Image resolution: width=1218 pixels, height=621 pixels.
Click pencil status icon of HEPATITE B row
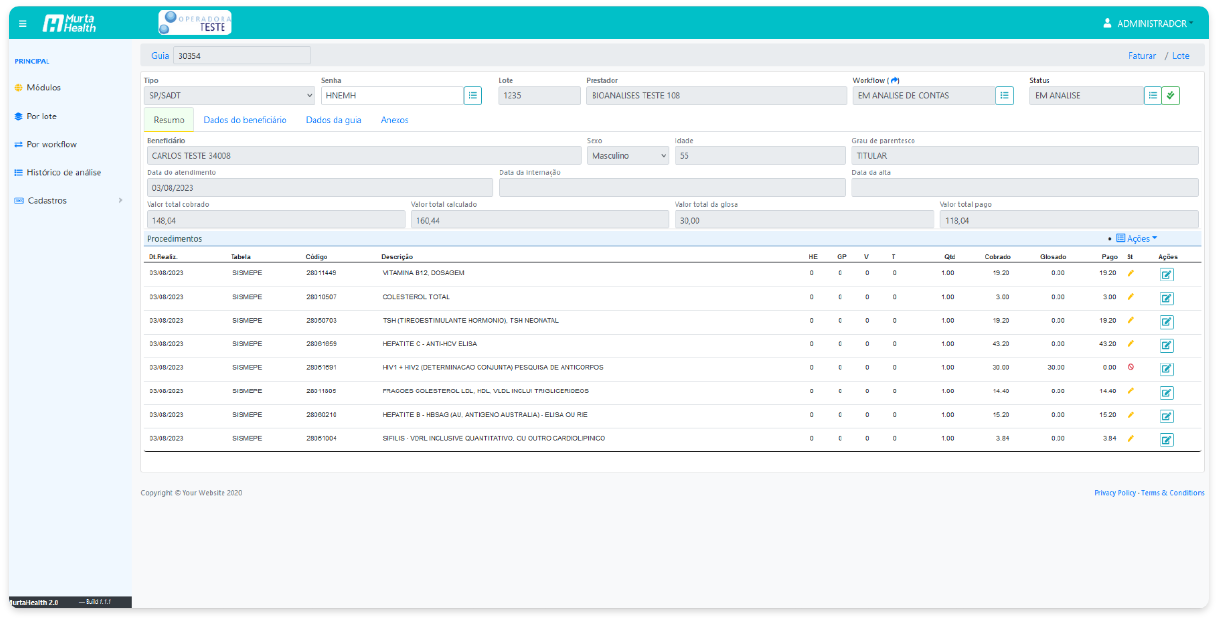click(1131, 414)
